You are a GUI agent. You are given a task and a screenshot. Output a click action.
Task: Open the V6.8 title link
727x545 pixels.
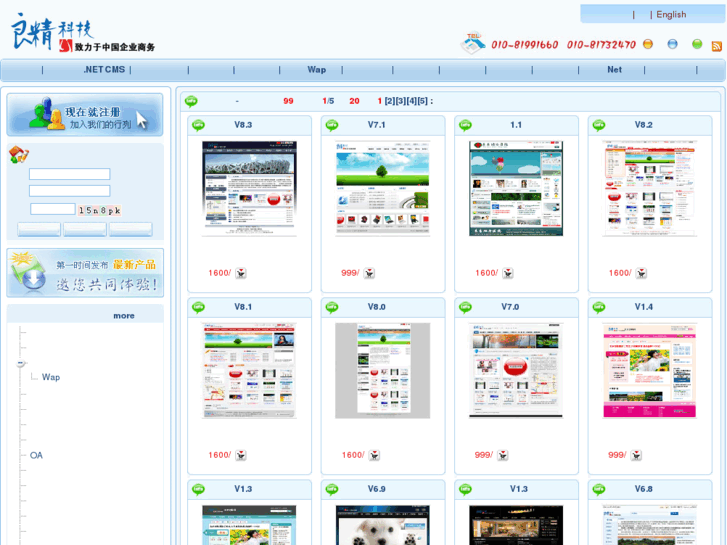point(644,489)
